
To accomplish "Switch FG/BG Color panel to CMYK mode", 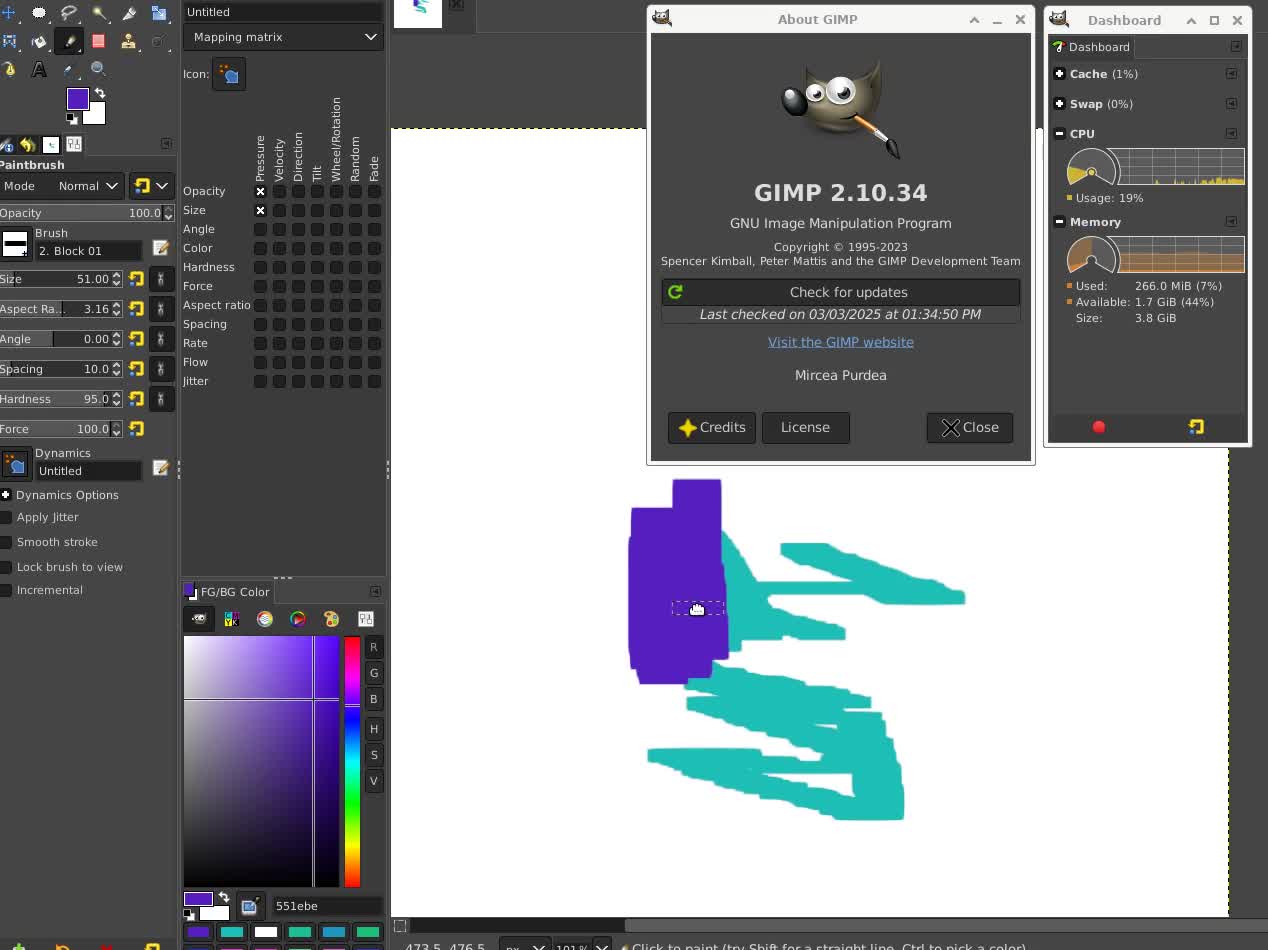I will point(230,619).
